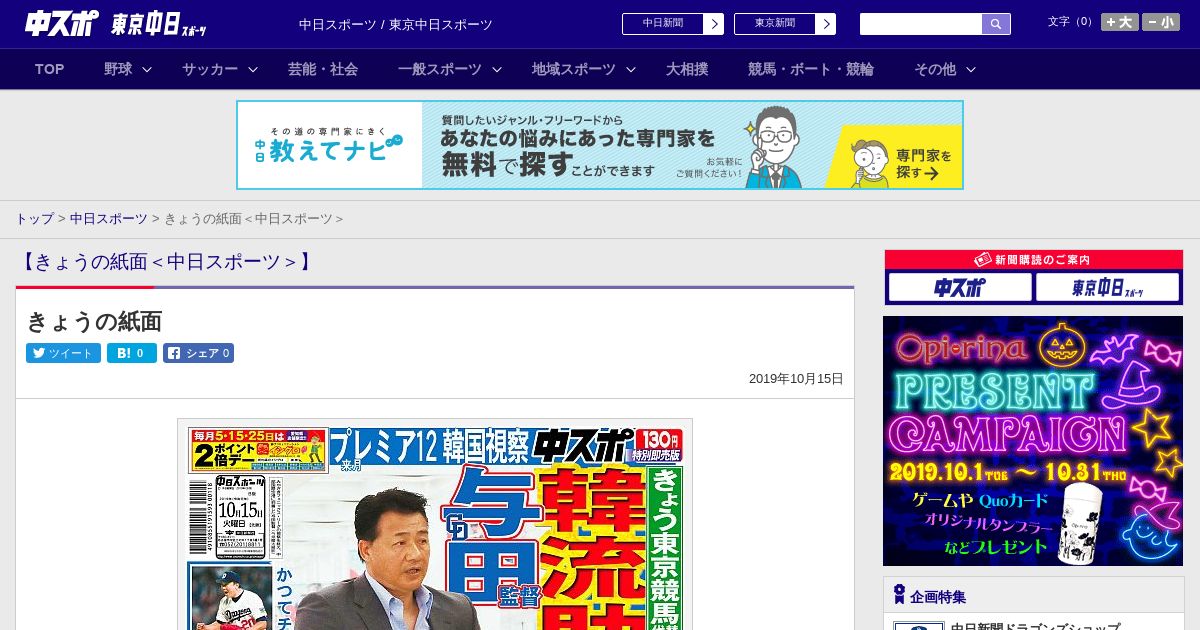Viewport: 1200px width, 630px height.
Task: Click the Chunichi Sports 中スポ logo
Action: coord(61,24)
